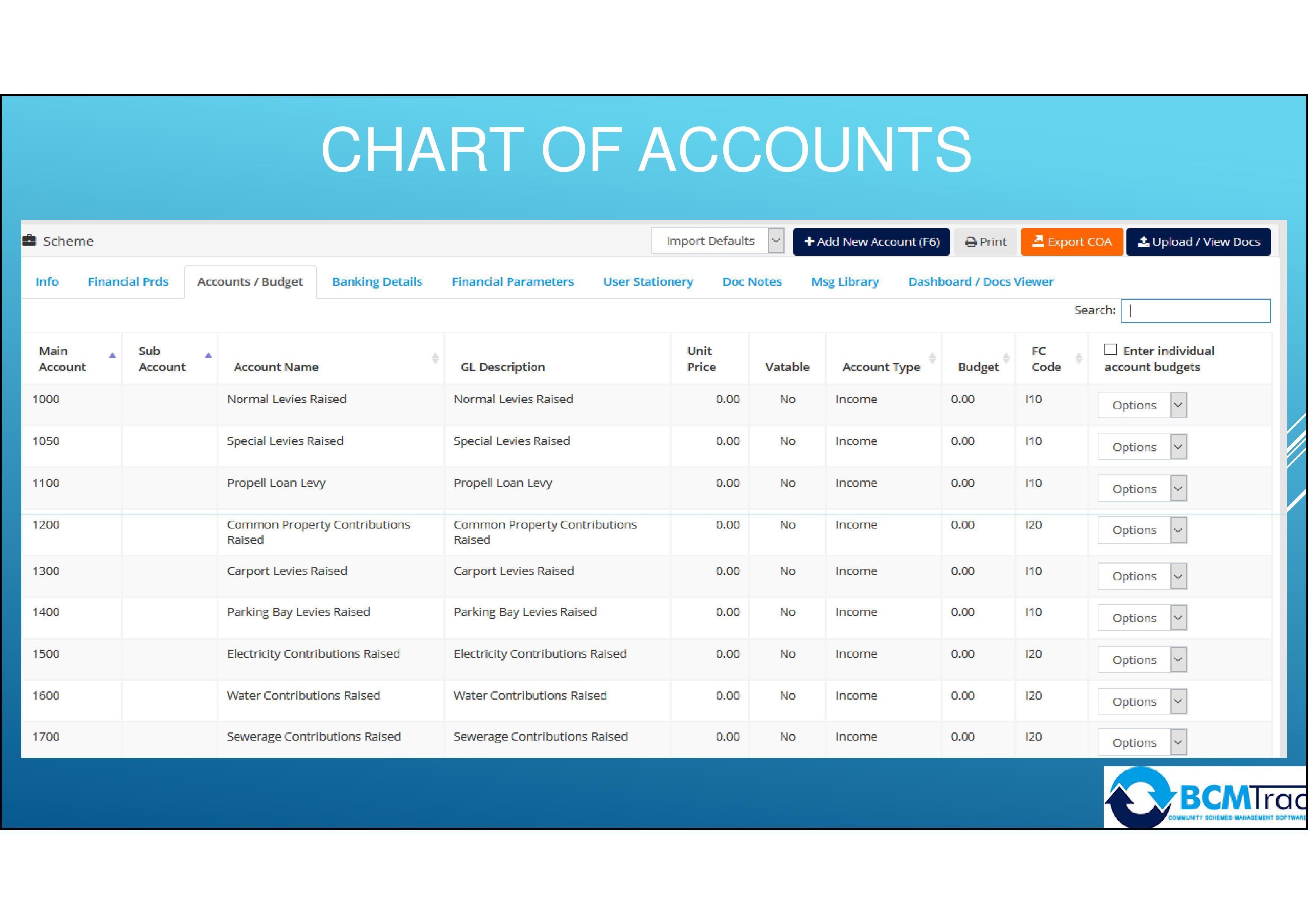1308x924 pixels.
Task: Open Options dropdown for Special Levies Raised
Action: (1142, 447)
